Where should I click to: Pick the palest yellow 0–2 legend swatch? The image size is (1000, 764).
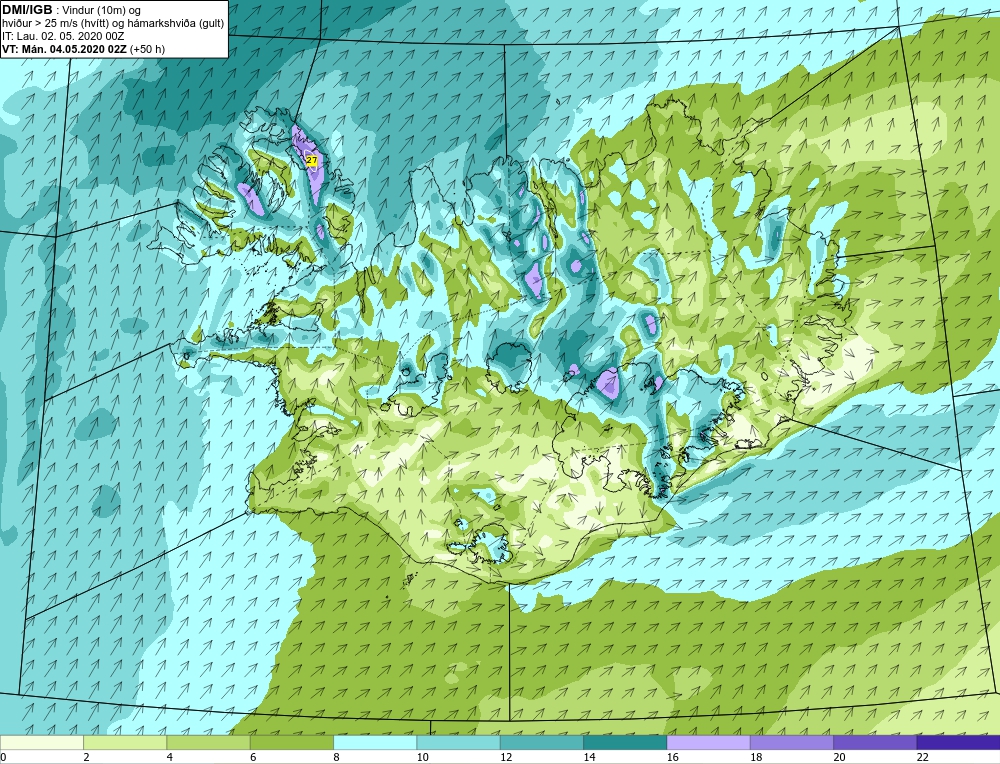[x=41, y=742]
